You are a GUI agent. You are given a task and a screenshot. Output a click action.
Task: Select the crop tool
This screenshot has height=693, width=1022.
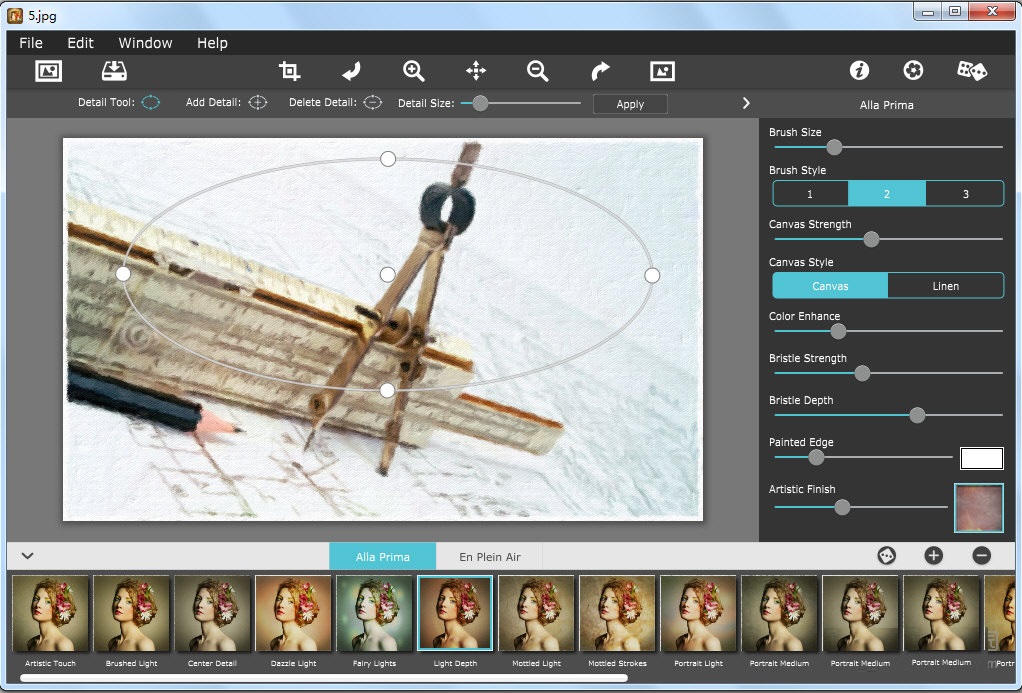coord(289,71)
